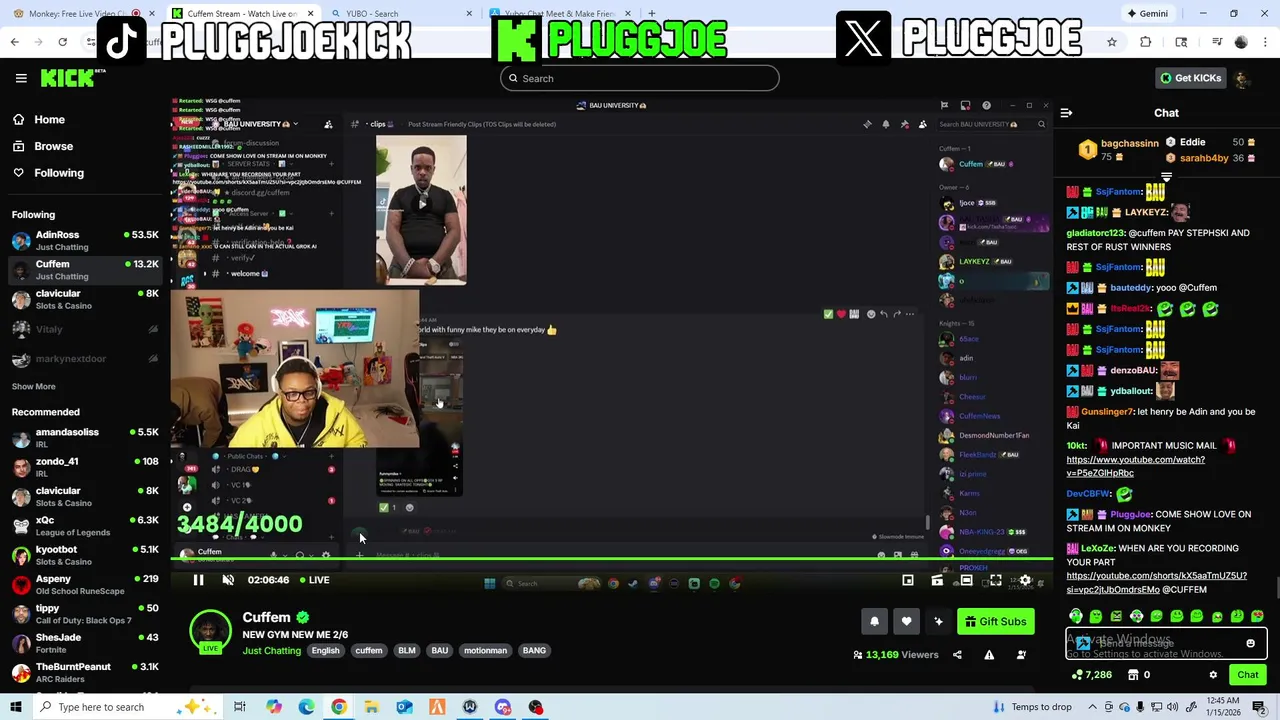Enter fullscreen on the video player
Viewport: 1280px width, 720px height.
click(996, 580)
